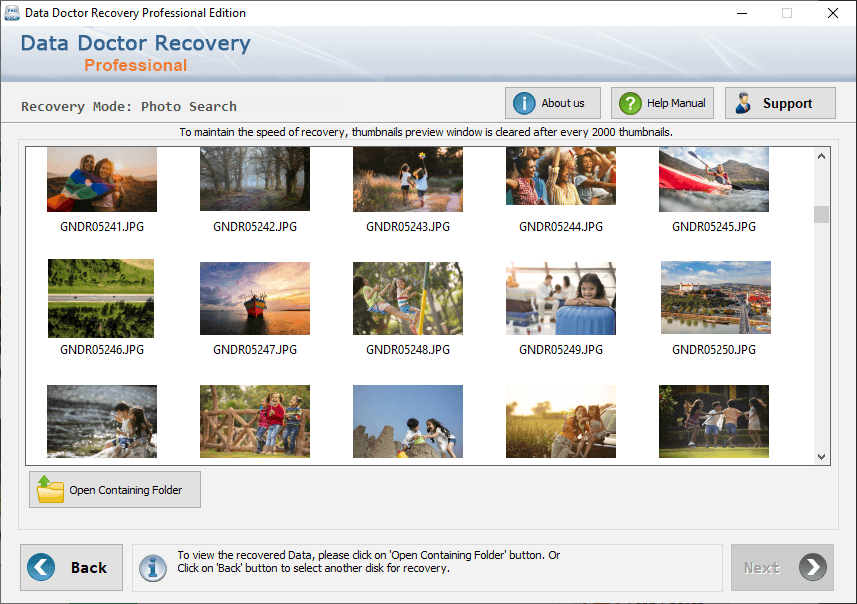Select thumbnail of kids on wooden fence
This screenshot has height=604, width=857.
pyautogui.click(x=255, y=421)
